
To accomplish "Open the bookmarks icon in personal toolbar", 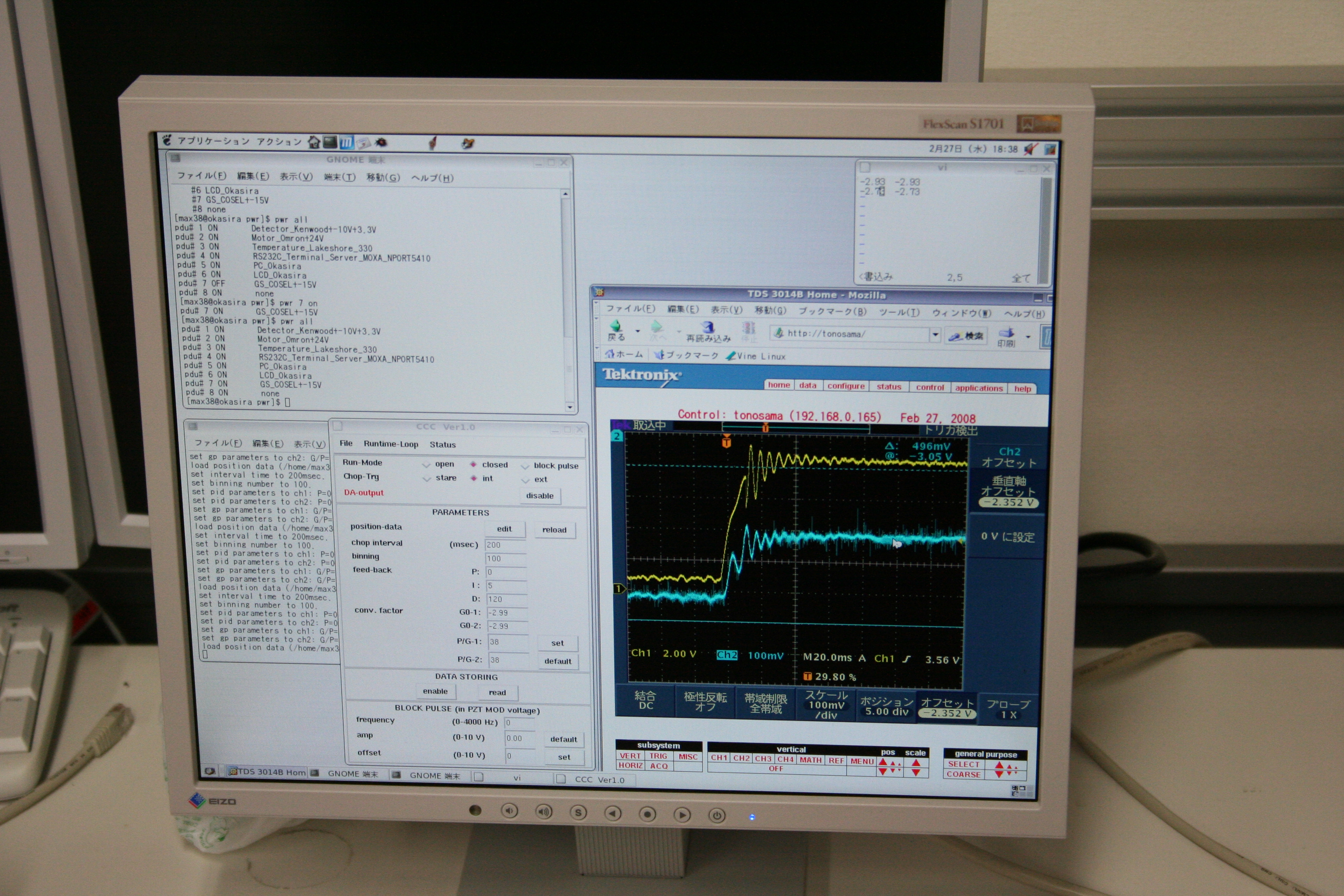I will point(659,355).
